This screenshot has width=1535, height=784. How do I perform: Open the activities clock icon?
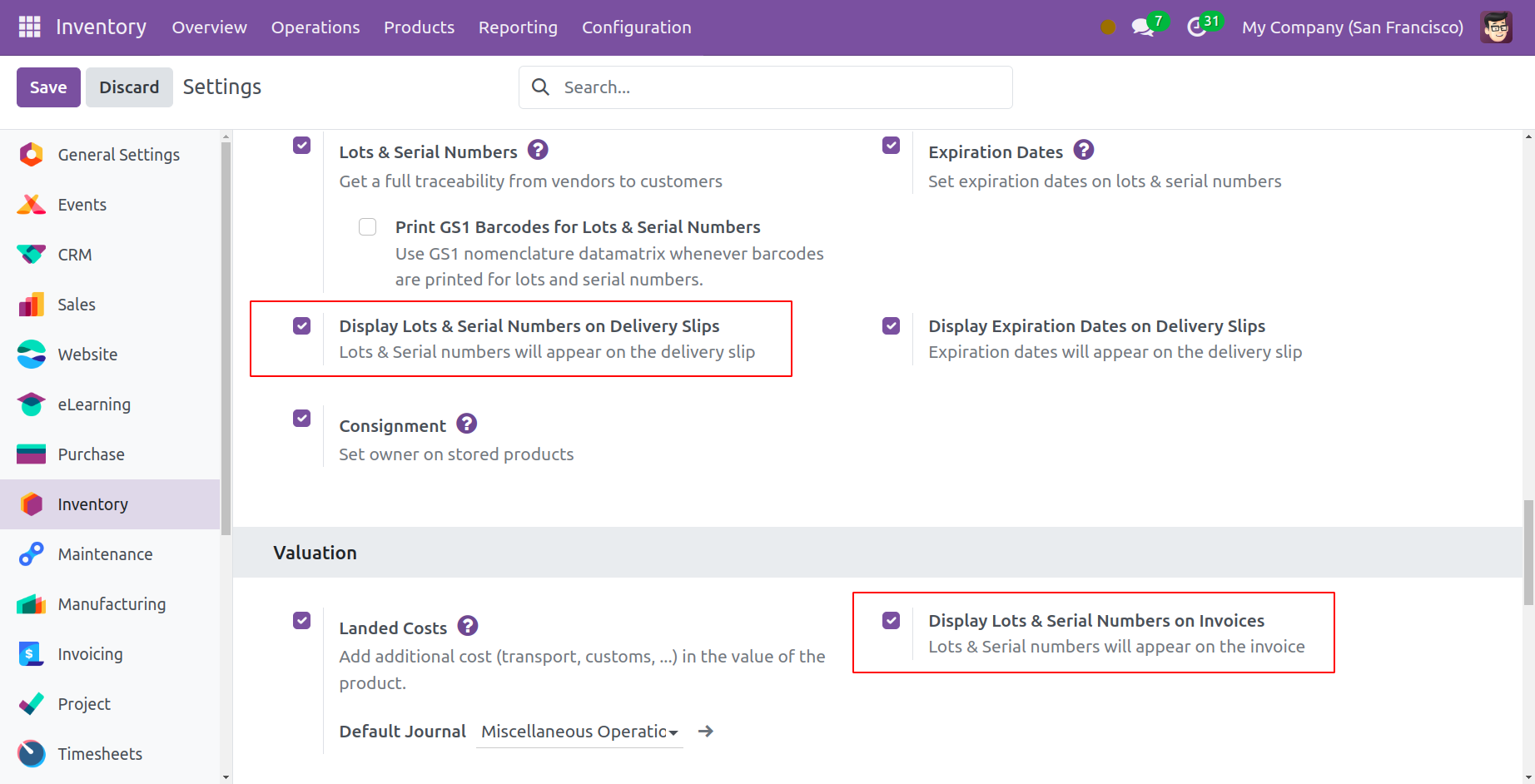pyautogui.click(x=1196, y=27)
